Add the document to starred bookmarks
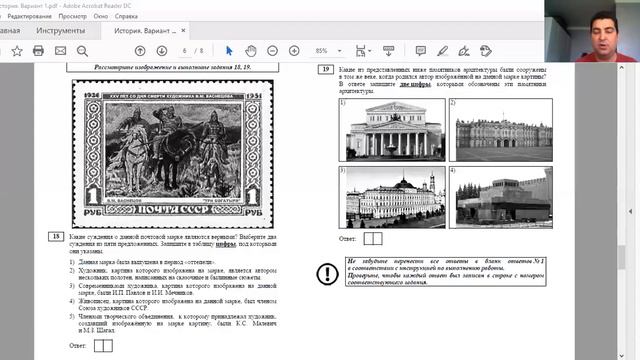 17,51
